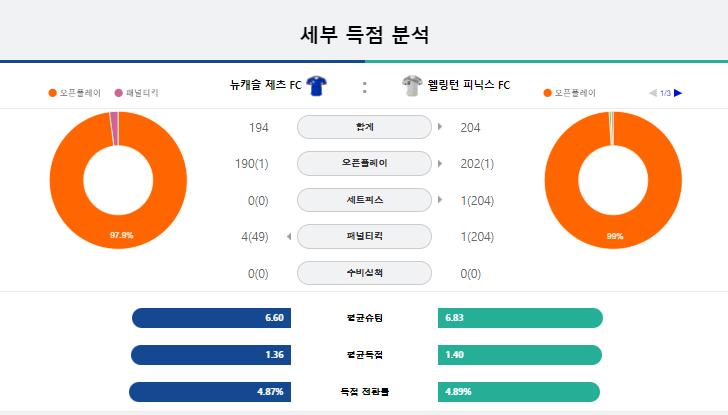Image resolution: width=728 pixels, height=415 pixels.
Task: Select the 오픈플레이 category pill
Action: [x=364, y=163]
